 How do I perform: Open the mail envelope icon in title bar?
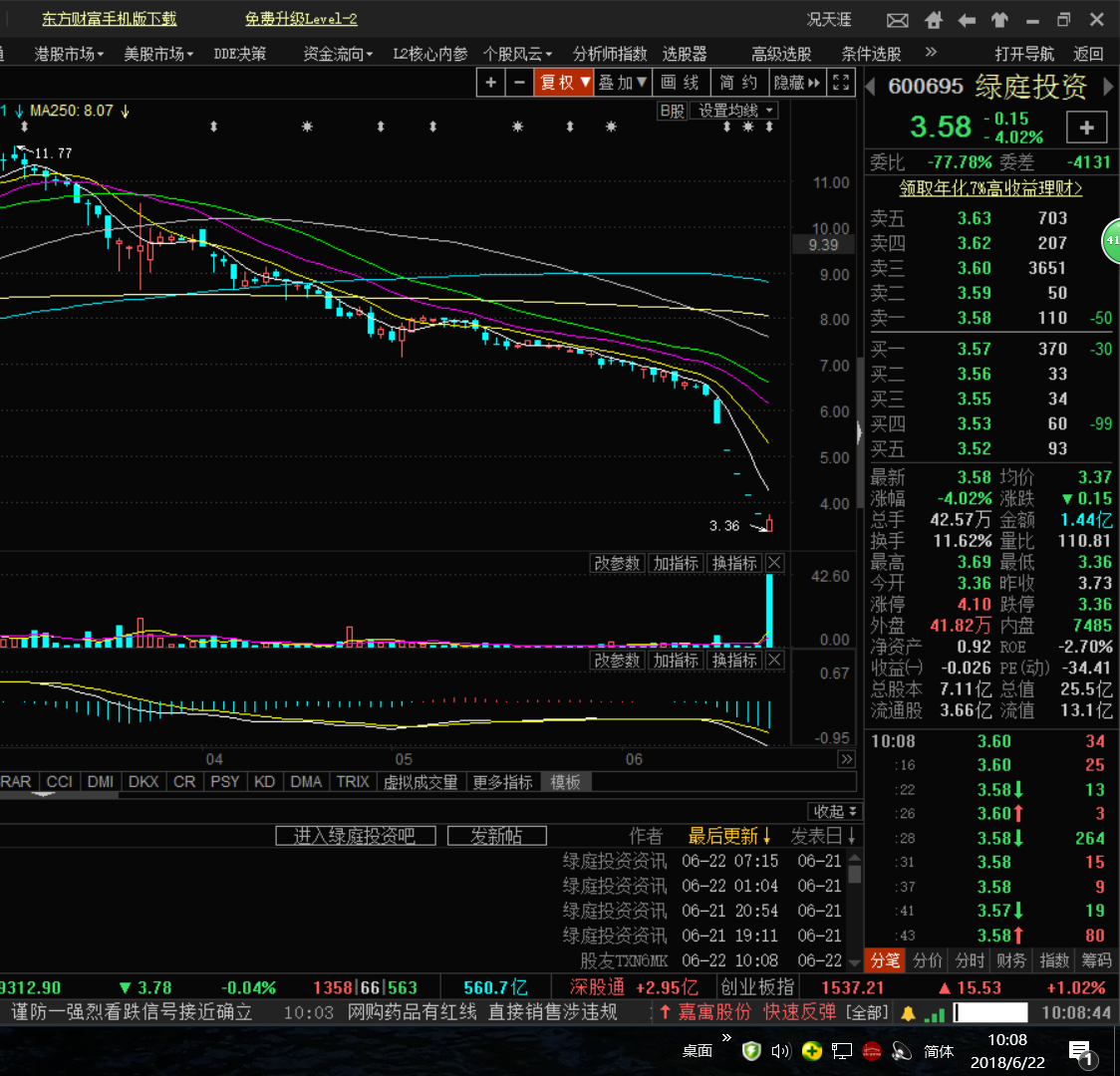(x=897, y=20)
